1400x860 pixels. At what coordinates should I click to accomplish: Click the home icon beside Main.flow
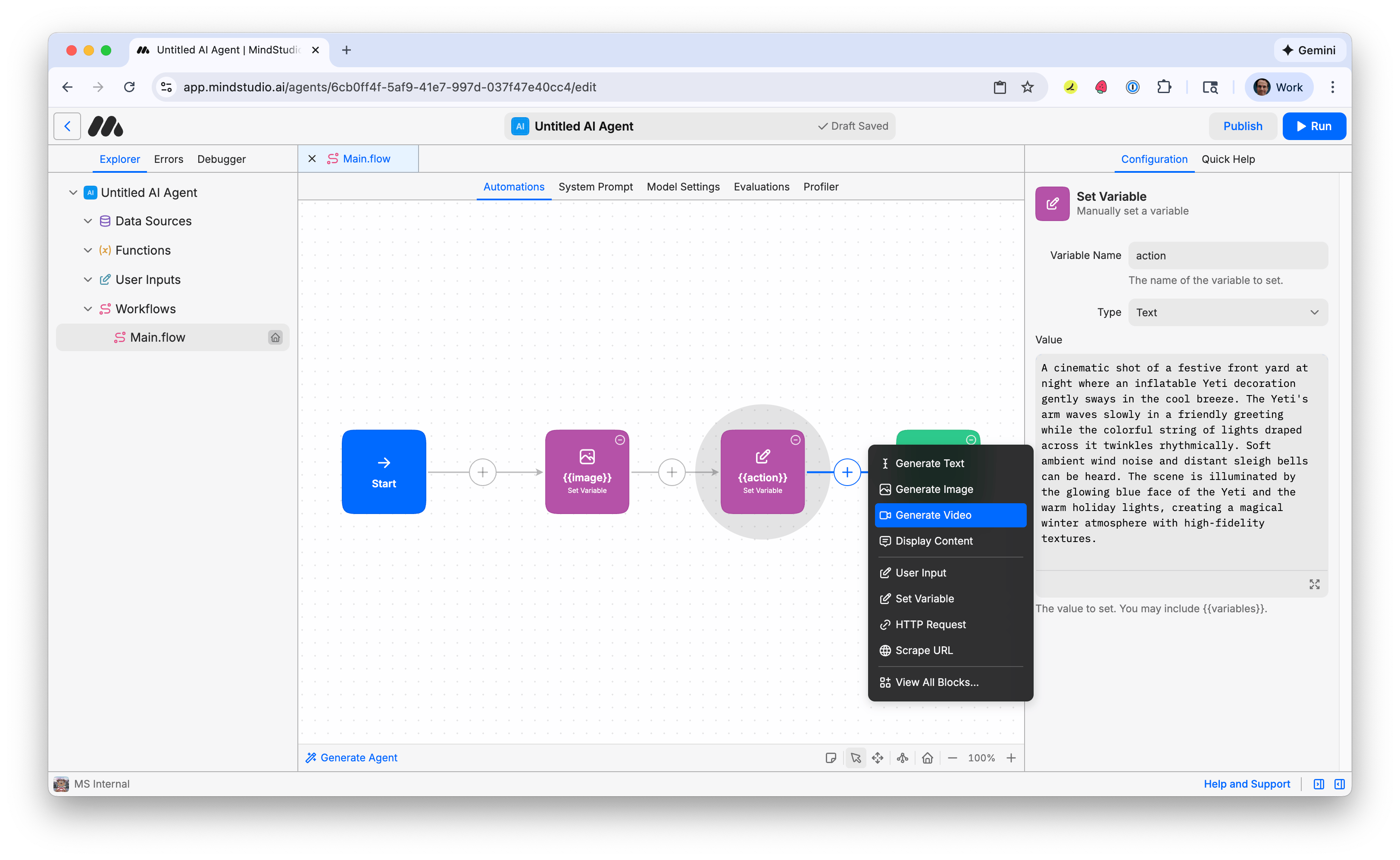(275, 337)
